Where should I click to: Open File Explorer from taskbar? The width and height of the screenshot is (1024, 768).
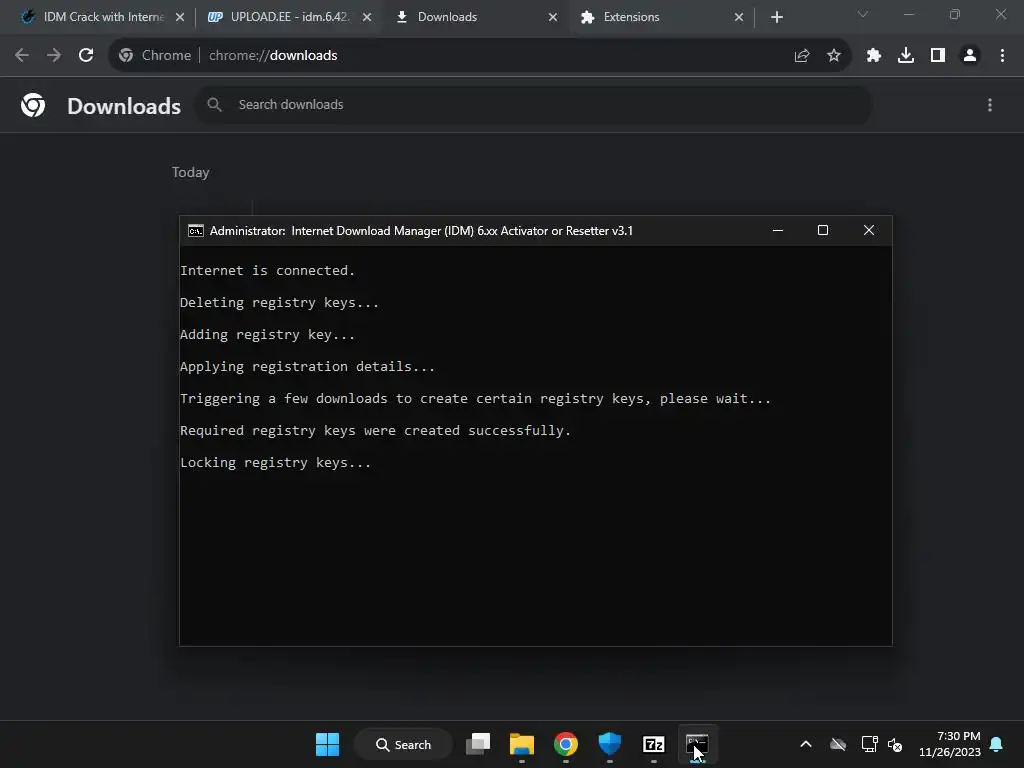[x=522, y=744]
